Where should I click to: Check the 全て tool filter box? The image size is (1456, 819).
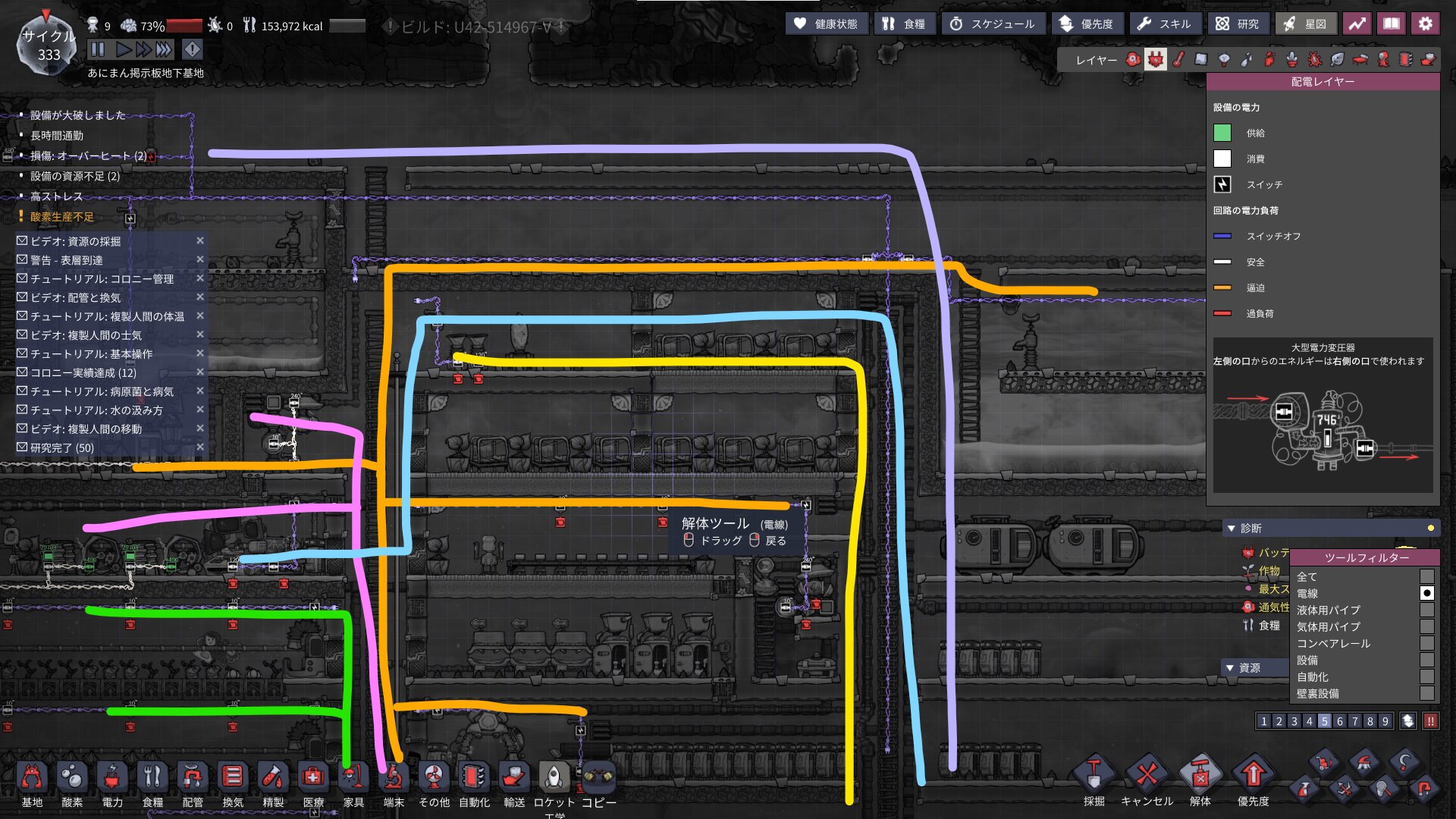tap(1427, 576)
